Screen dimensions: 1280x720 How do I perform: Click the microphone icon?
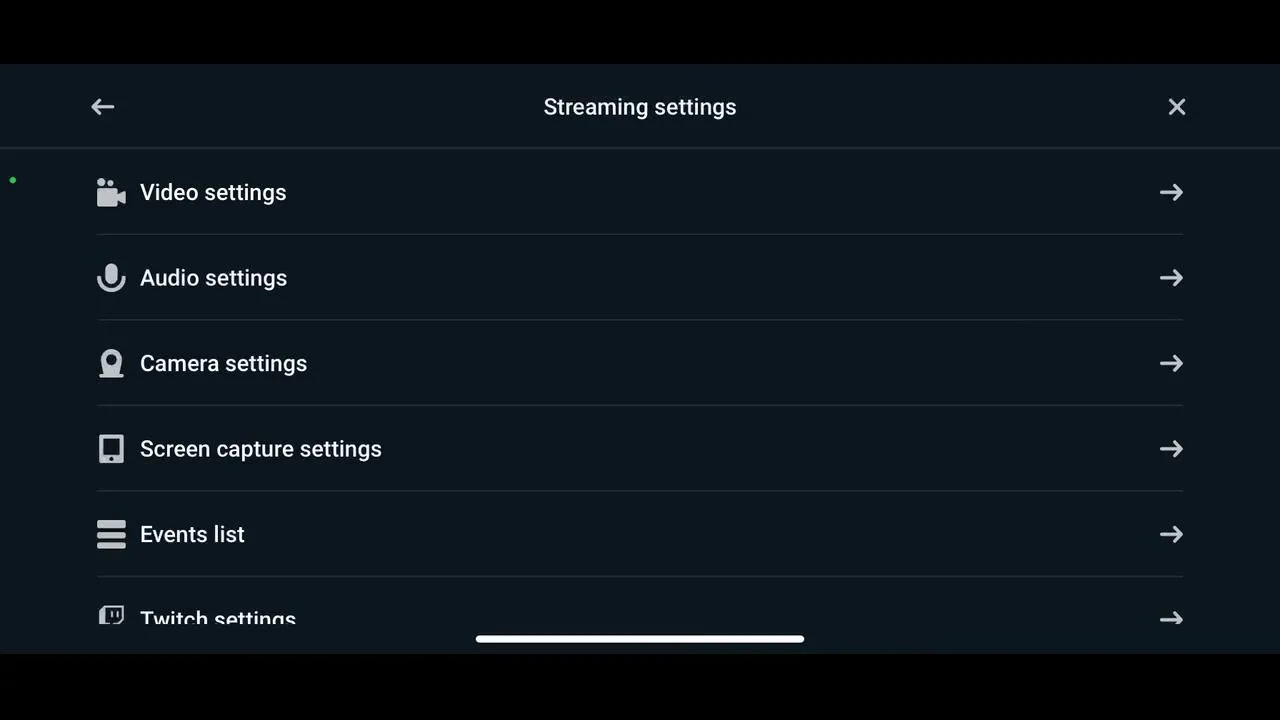(x=111, y=278)
